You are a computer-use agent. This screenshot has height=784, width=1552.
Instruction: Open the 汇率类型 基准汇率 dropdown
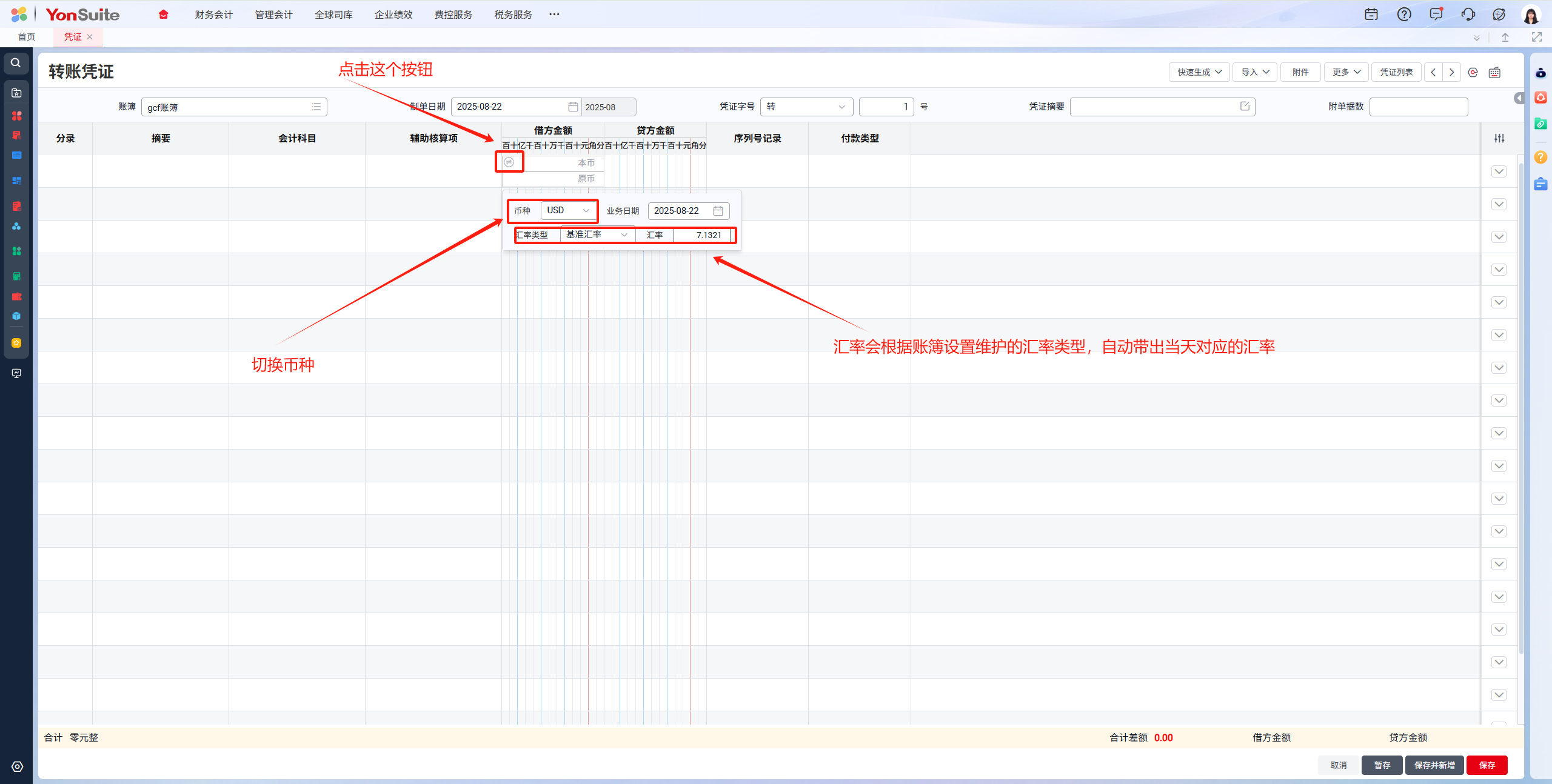597,235
